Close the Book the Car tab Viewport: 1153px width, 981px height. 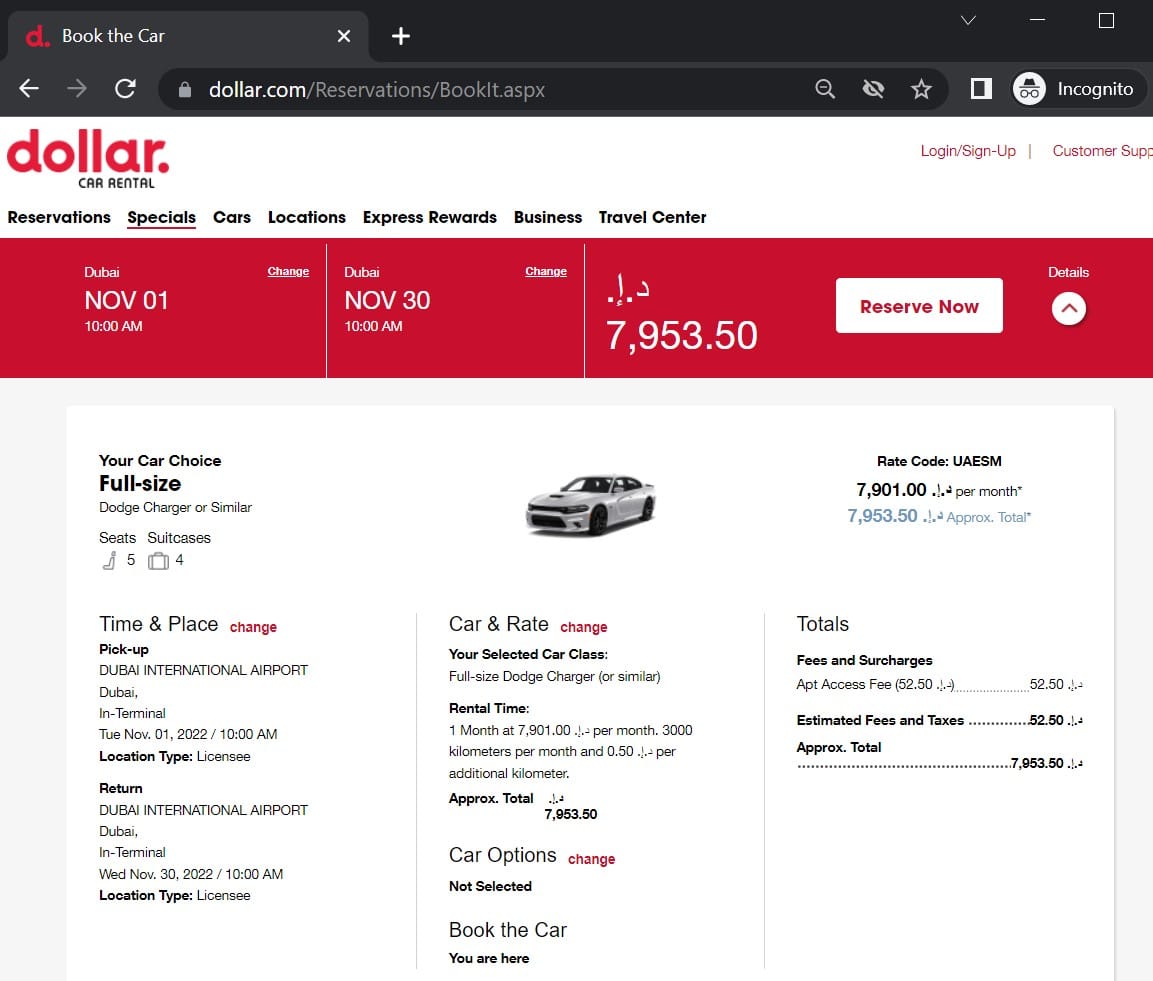pos(343,35)
